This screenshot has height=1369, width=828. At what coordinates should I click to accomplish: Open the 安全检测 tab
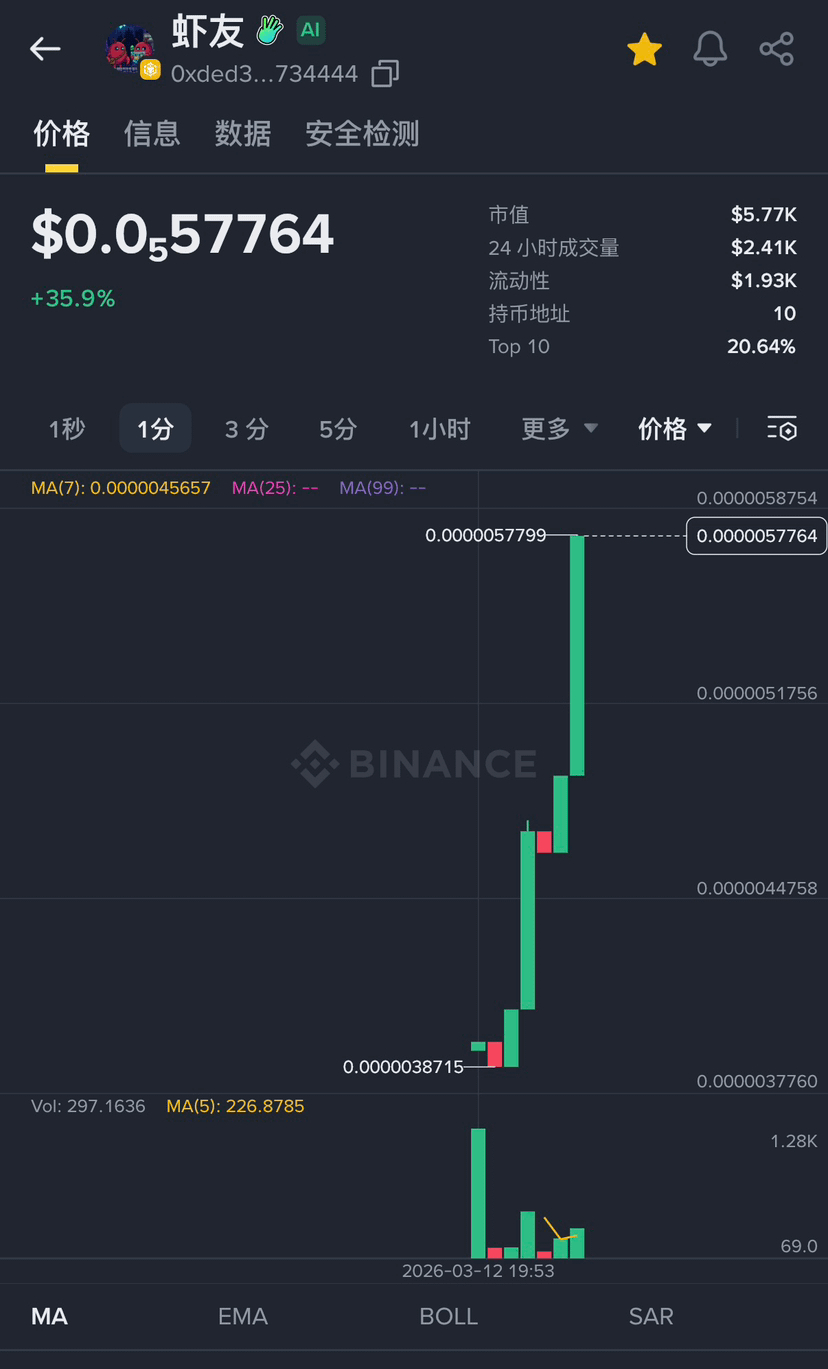(x=362, y=134)
